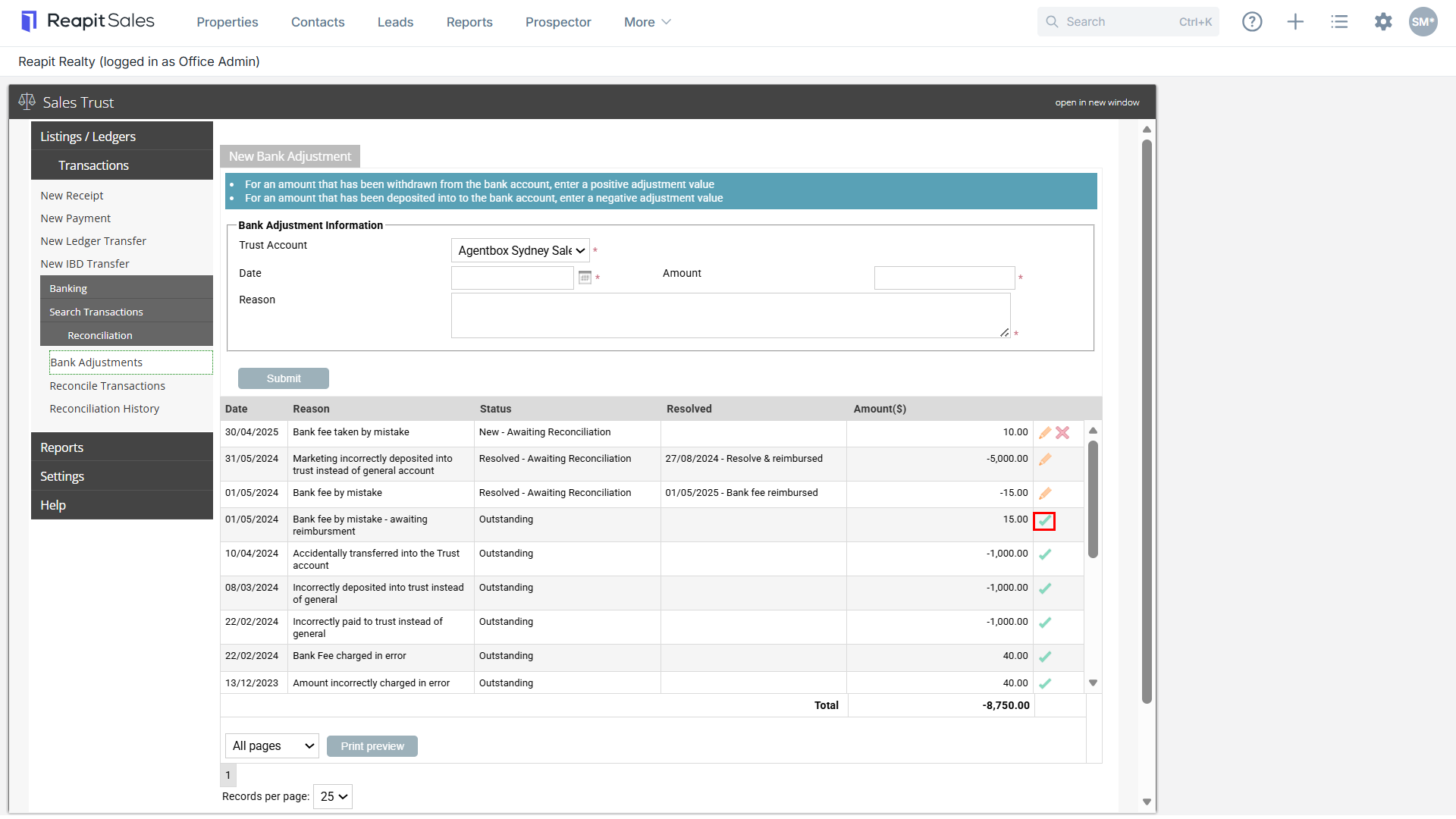Resolve the 22/02/2024 -1,000.00 adjustment
Screen dimensions: 1456x819
(1045, 623)
